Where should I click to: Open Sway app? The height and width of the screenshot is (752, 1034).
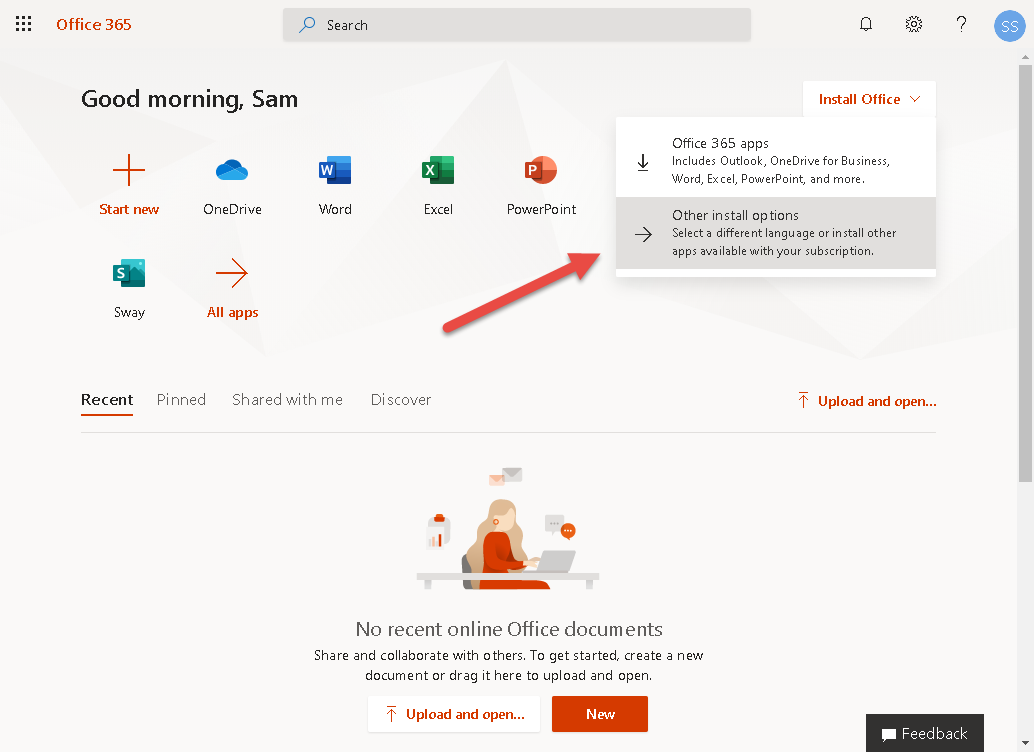[129, 288]
